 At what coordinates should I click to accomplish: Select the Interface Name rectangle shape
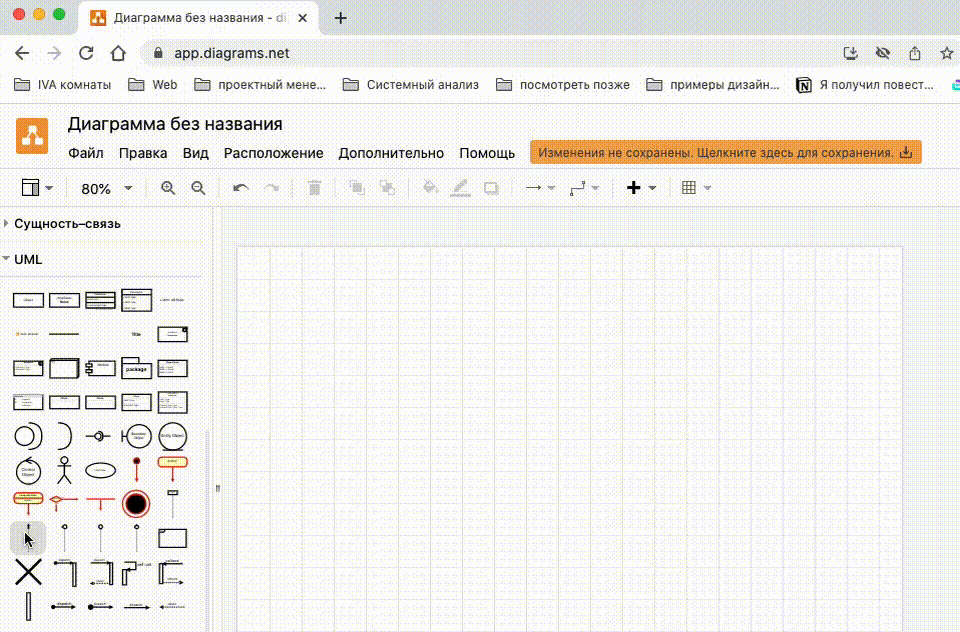point(64,300)
